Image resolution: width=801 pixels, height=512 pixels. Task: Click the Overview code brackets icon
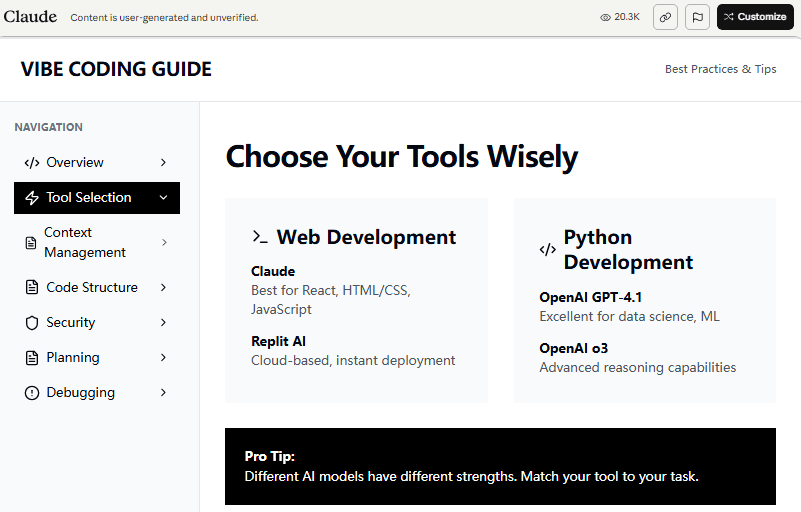[32, 163]
